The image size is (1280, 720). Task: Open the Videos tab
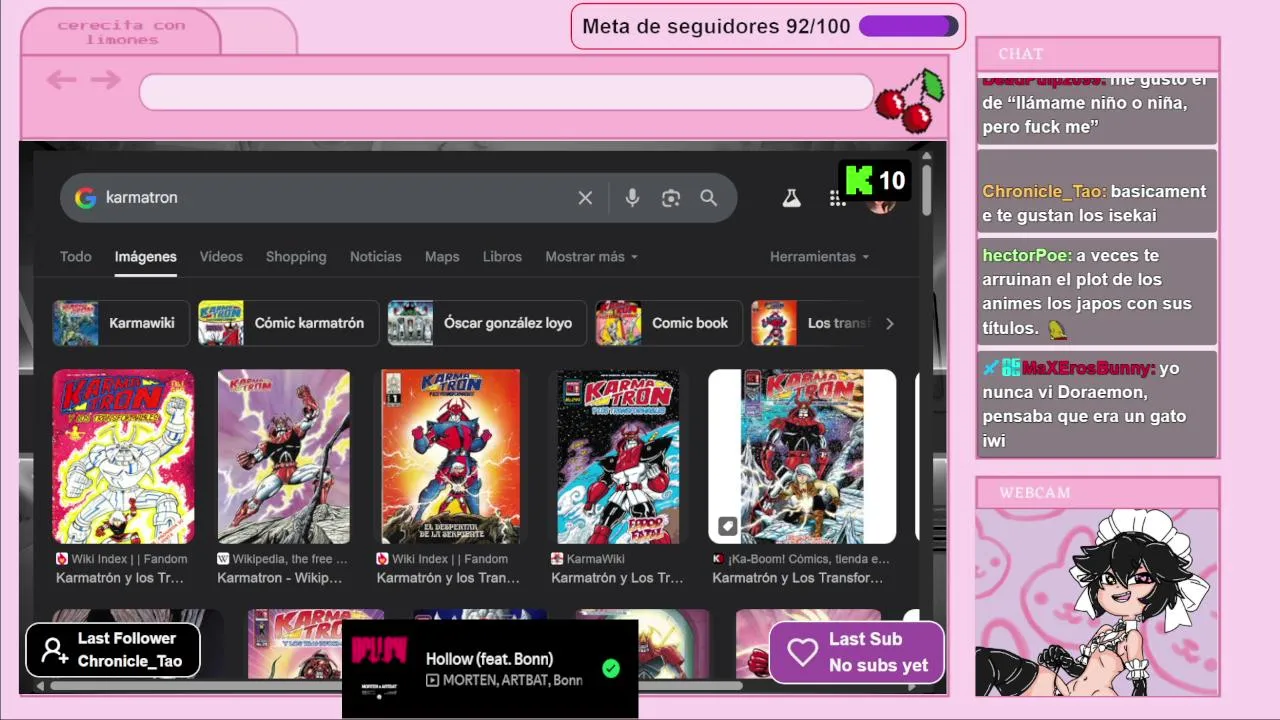pyautogui.click(x=221, y=257)
